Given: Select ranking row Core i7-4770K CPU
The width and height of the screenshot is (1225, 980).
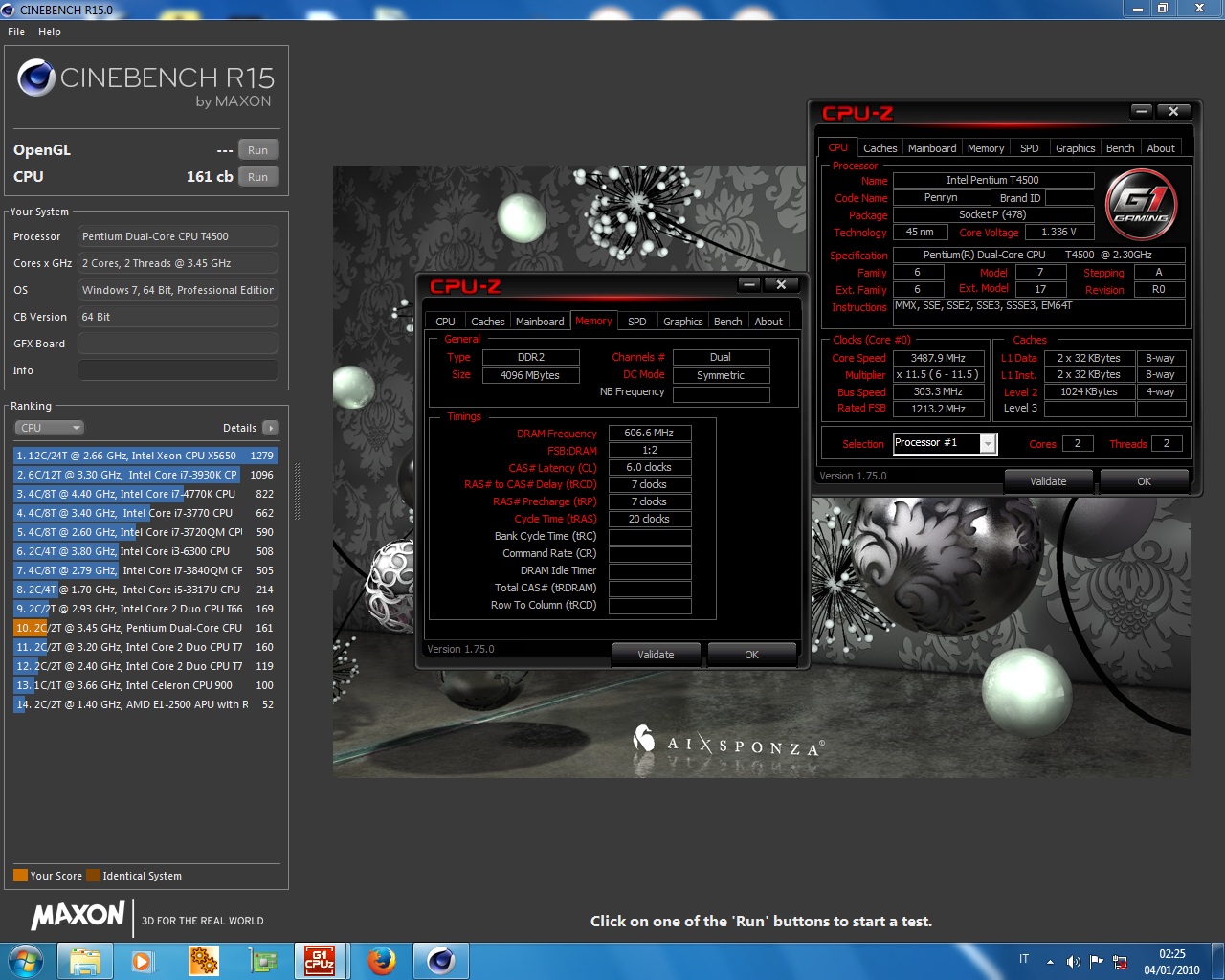Looking at the screenshot, I should (145, 494).
